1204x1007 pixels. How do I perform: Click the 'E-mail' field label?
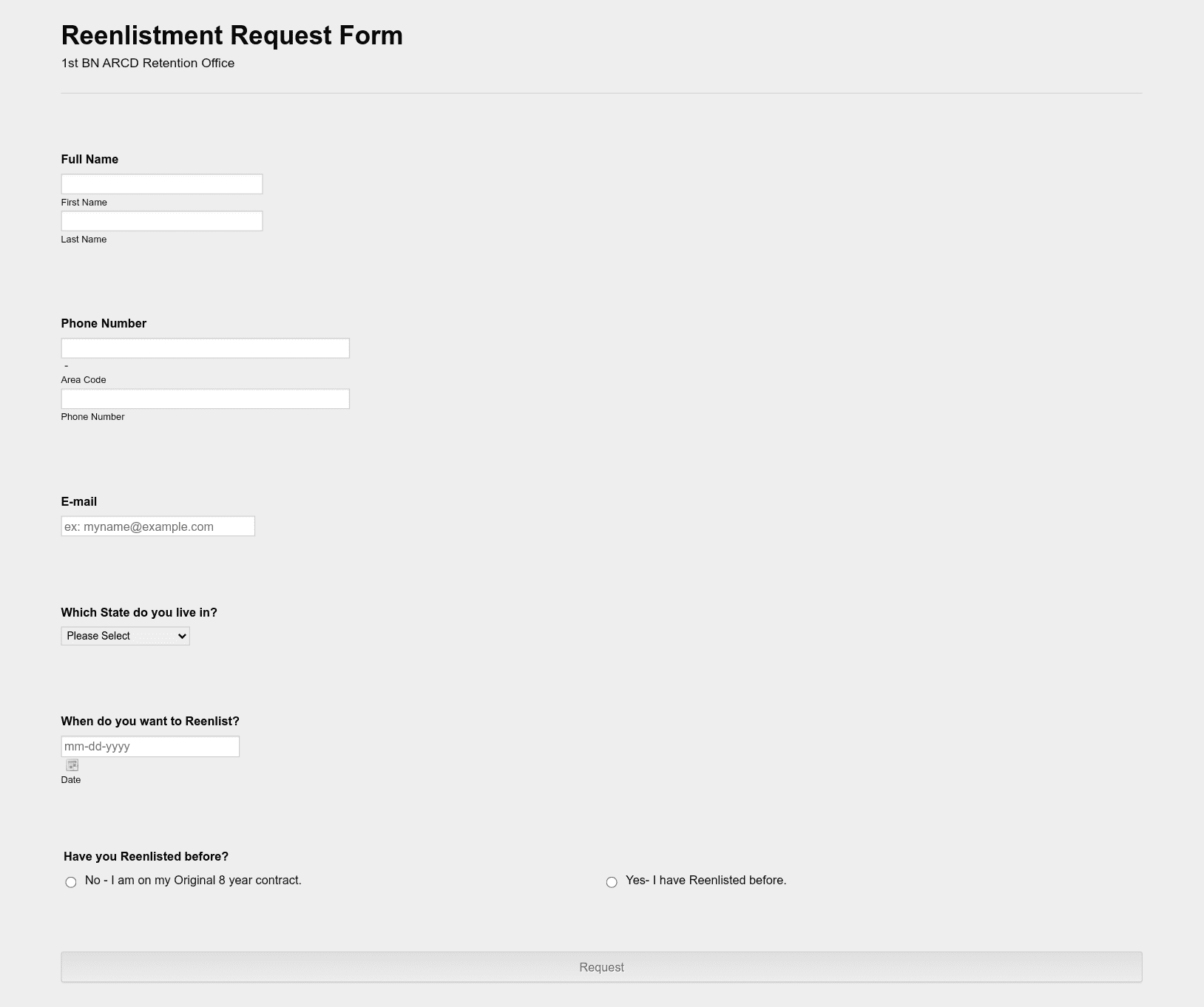(x=79, y=501)
